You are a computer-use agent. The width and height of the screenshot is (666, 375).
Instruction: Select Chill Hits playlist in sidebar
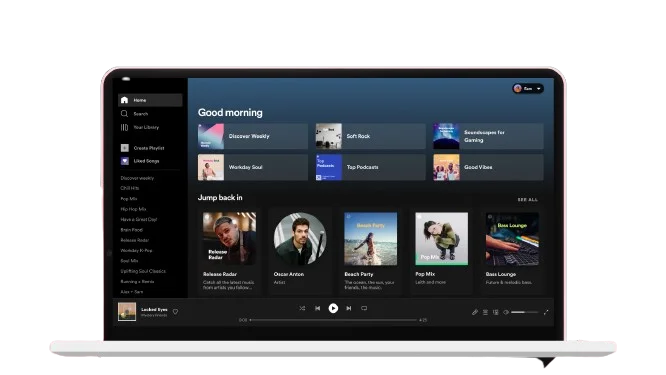click(x=130, y=188)
